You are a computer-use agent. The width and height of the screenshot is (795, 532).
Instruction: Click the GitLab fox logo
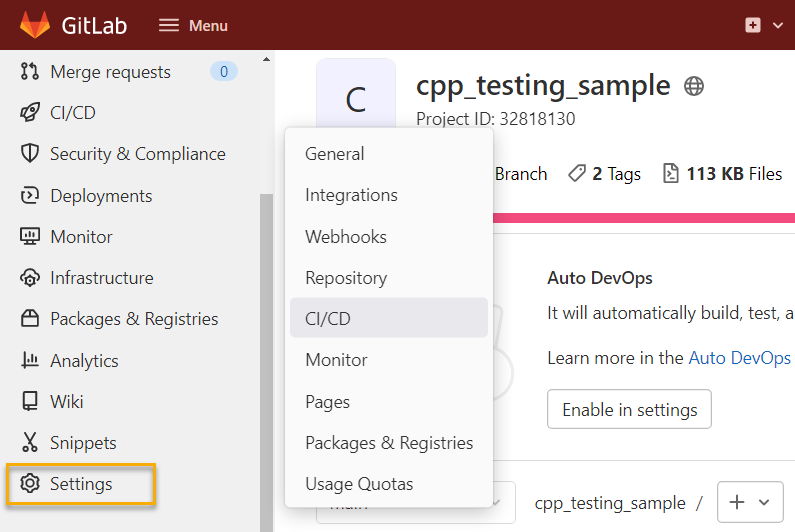(x=36, y=25)
